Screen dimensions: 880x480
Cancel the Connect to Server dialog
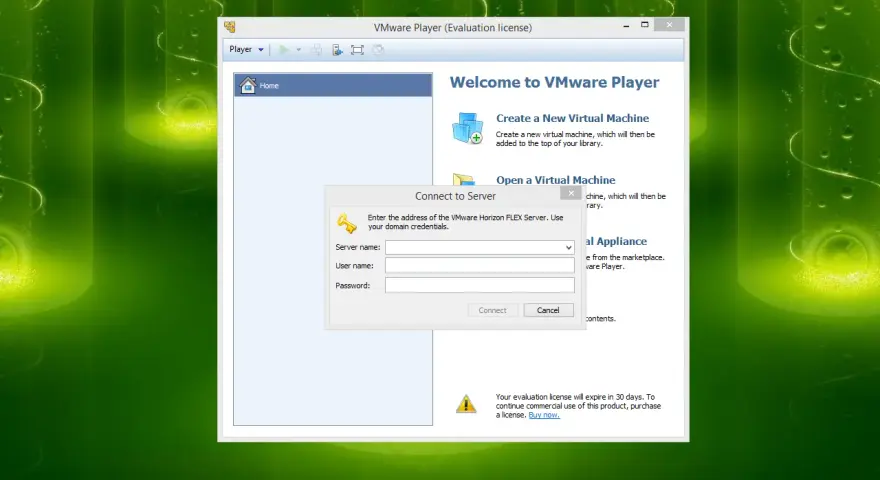click(x=548, y=310)
